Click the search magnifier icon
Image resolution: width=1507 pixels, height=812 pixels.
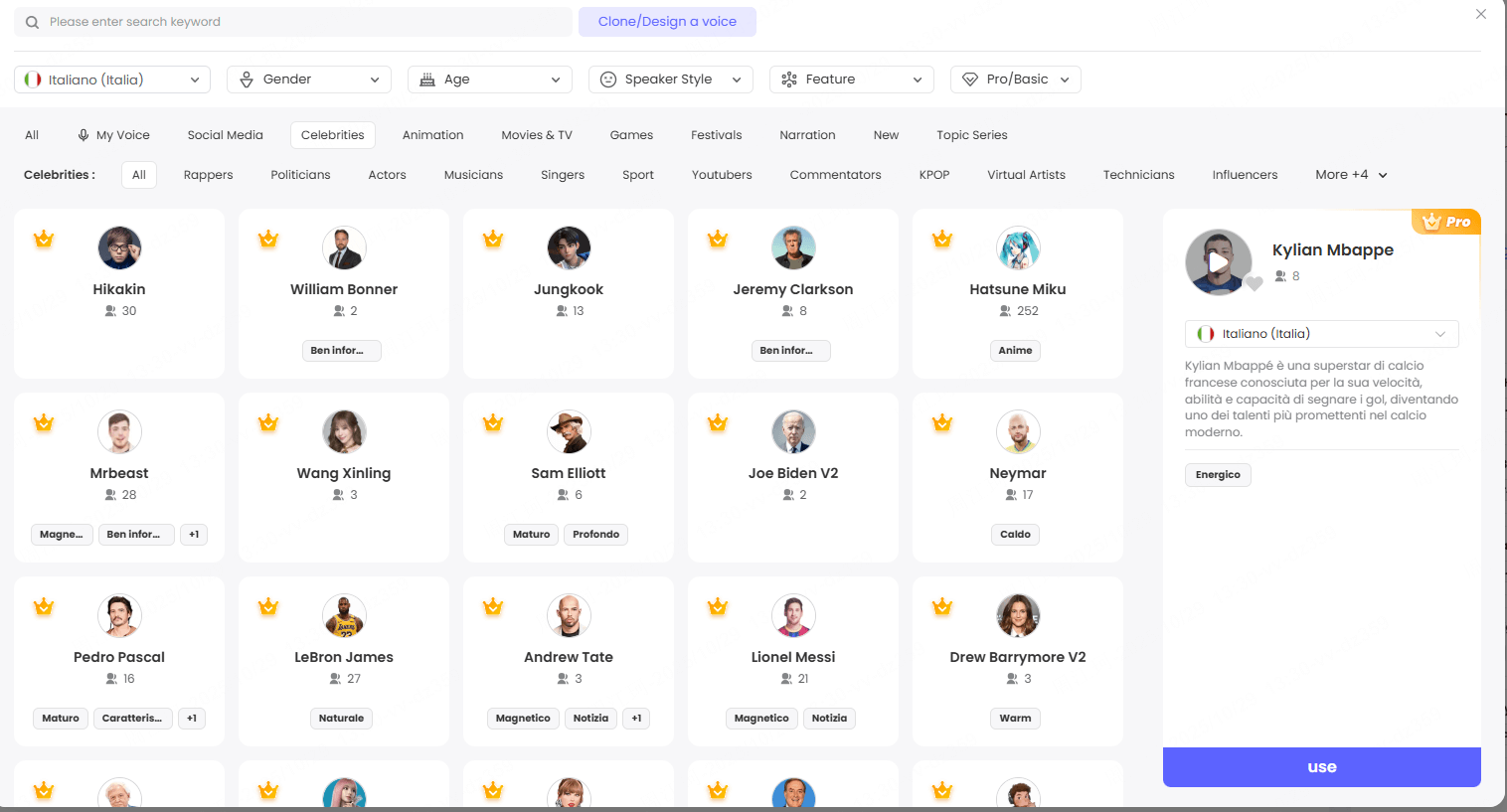coord(33,22)
